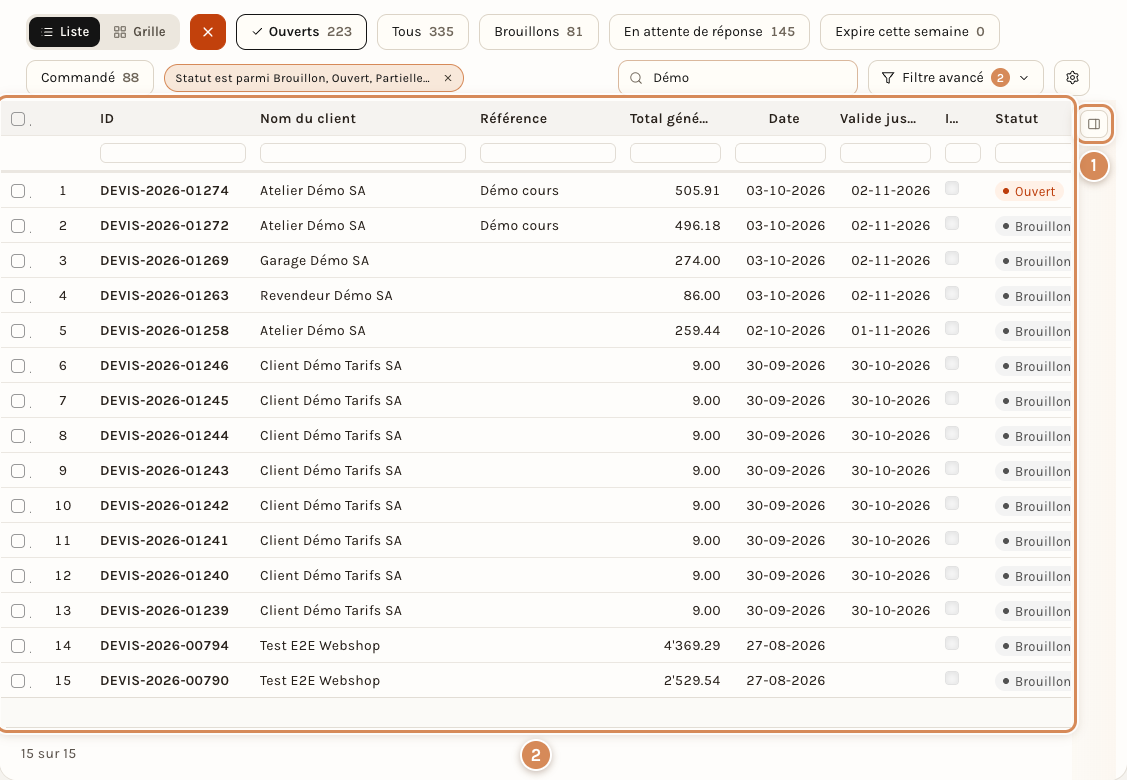The height and width of the screenshot is (780, 1127).
Task: Open quote DEVIS-2026-00790
Action: tap(165, 681)
